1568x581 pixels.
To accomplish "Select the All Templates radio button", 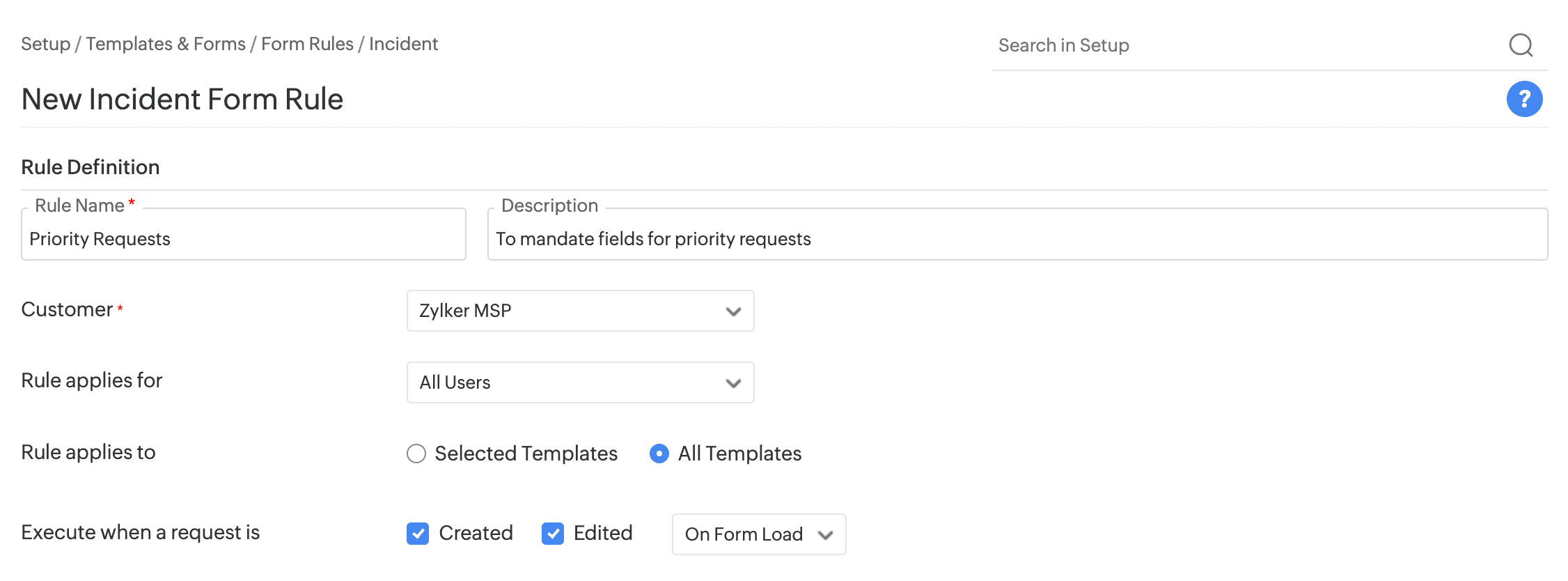I will 659,454.
